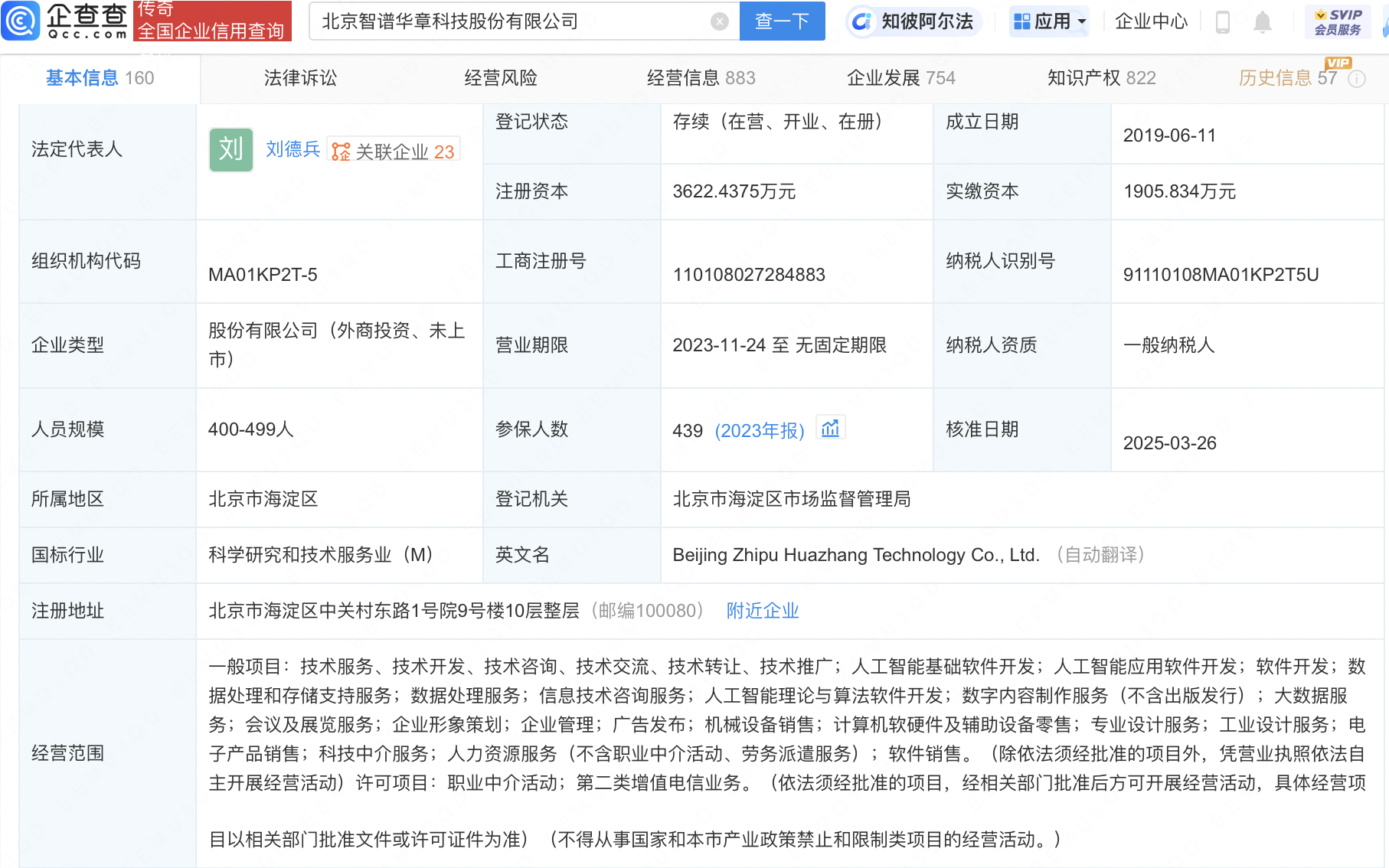The image size is (1389, 868).
Task: Expand the 应用 dropdown arrow
Action: pos(1082,21)
